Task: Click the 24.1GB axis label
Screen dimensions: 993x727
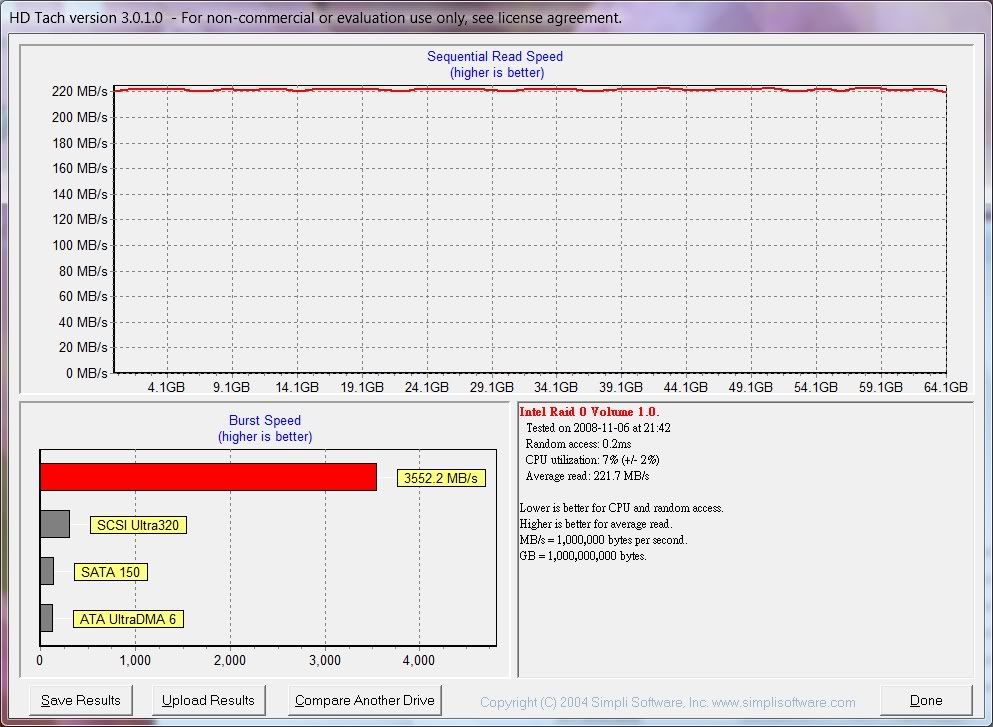Action: coord(426,387)
